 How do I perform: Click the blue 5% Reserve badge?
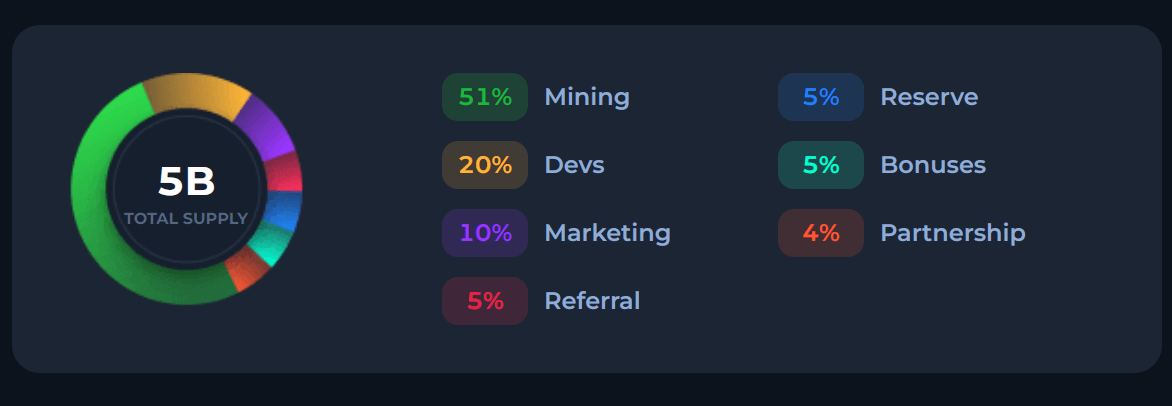[821, 97]
